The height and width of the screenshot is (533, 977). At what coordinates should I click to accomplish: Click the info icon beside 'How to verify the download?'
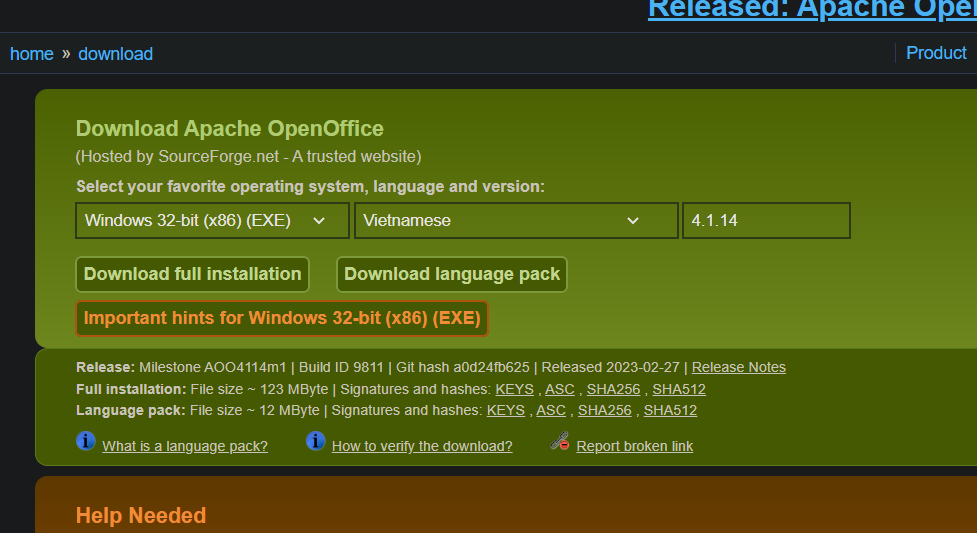coord(315,441)
